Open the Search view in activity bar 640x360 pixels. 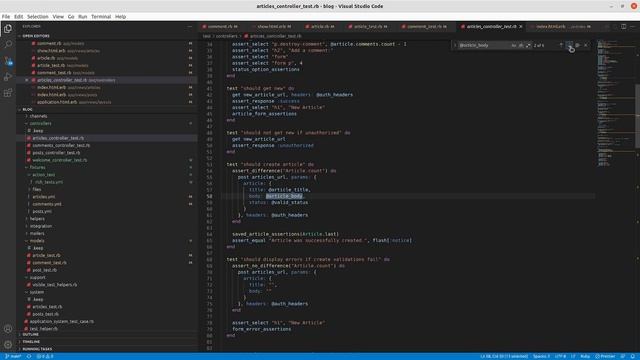[x=8, y=44]
